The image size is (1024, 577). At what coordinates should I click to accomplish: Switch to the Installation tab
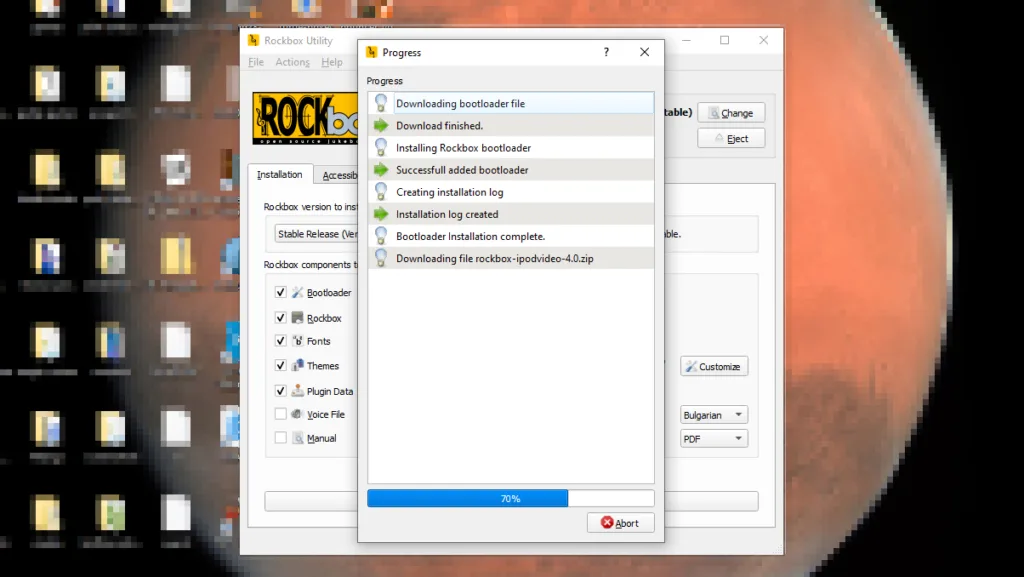tap(280, 174)
